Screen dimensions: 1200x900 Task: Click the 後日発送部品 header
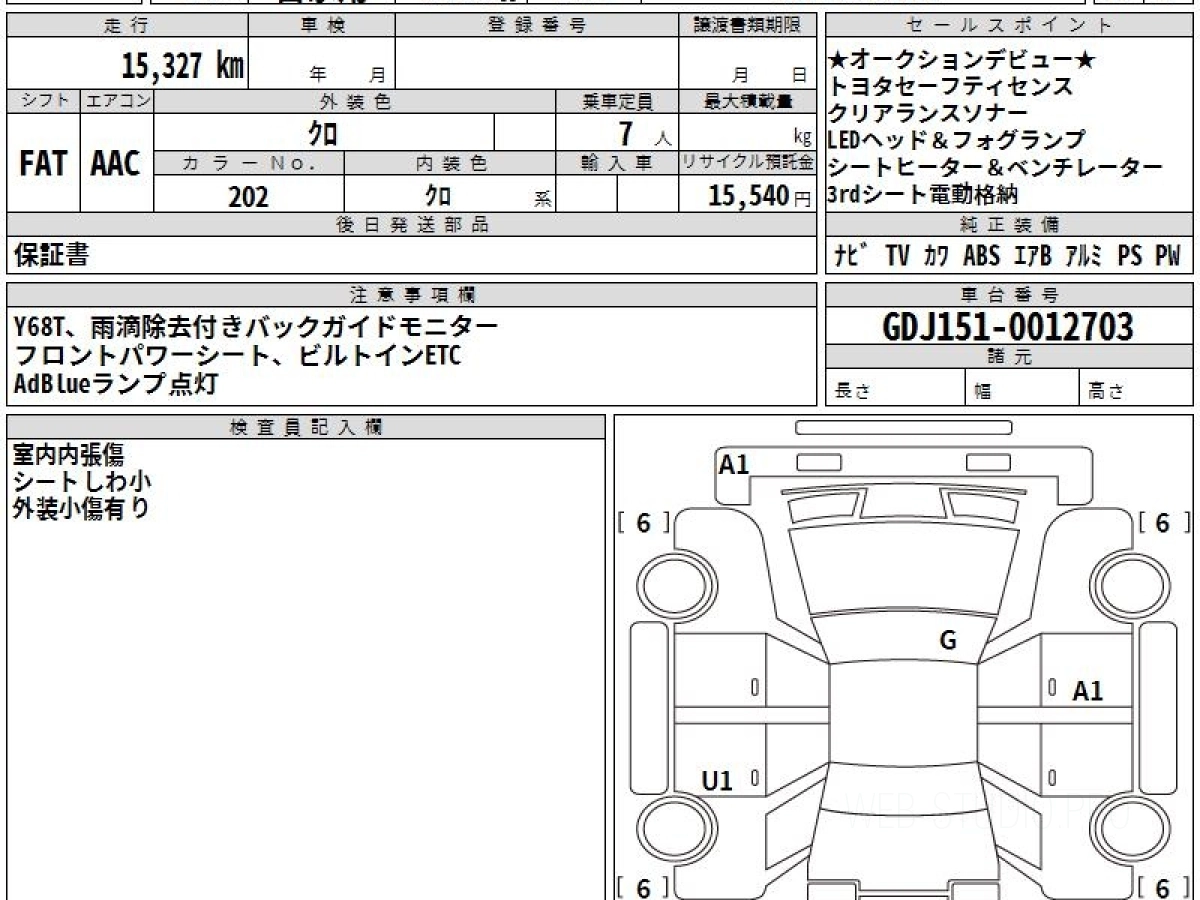click(x=412, y=225)
